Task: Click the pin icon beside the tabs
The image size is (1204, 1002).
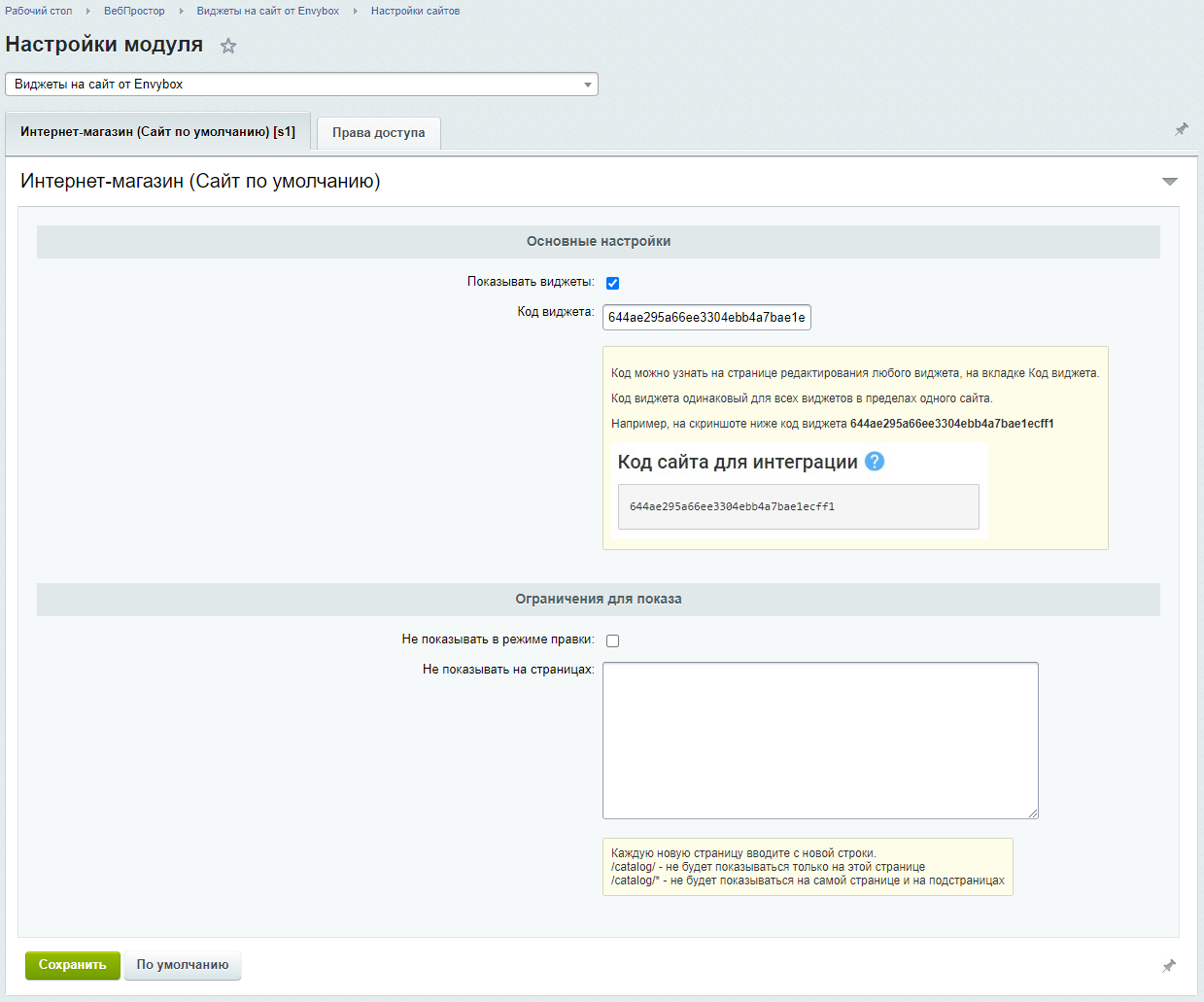Action: pos(1181,129)
